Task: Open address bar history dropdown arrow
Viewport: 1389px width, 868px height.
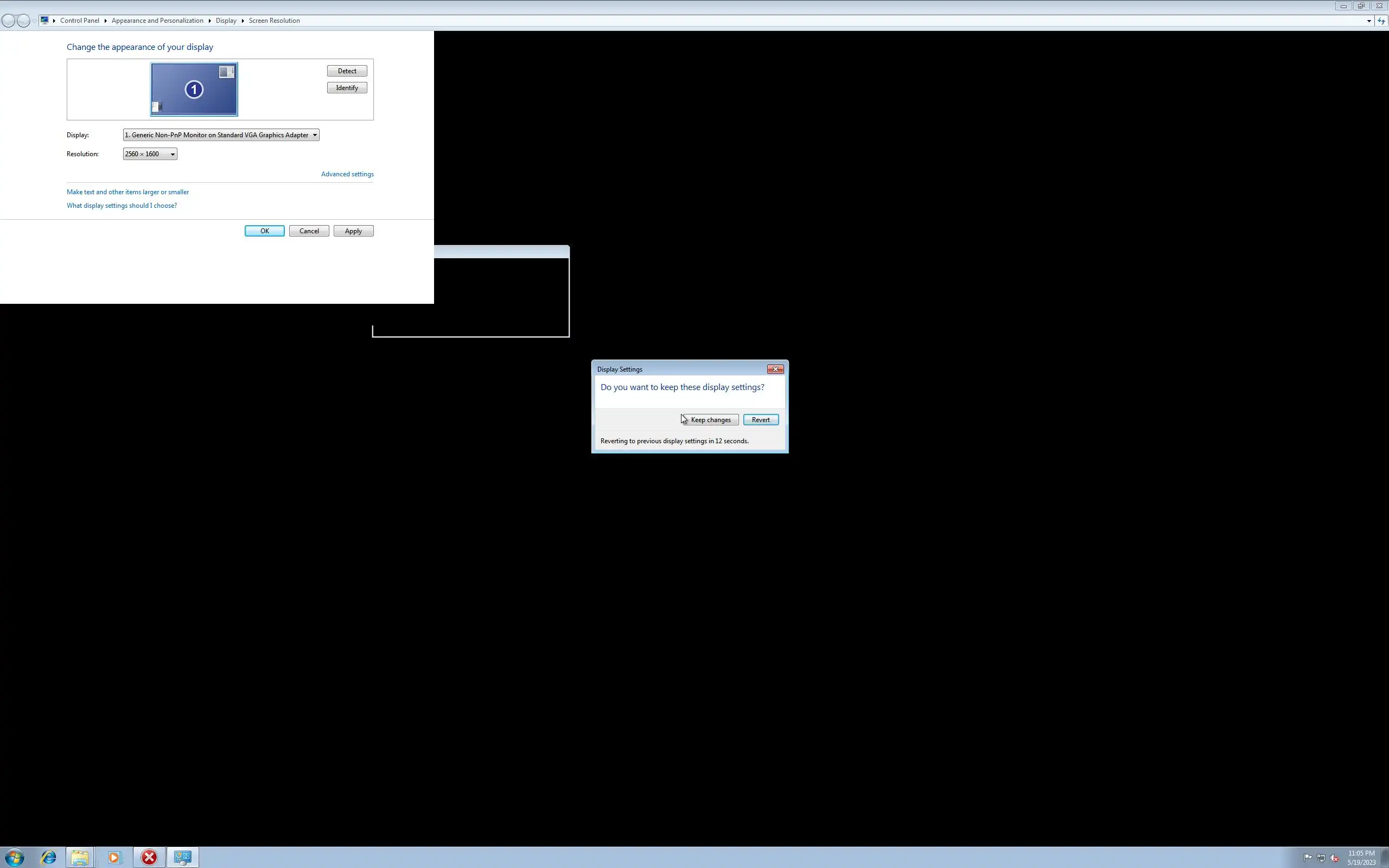Action: pyautogui.click(x=1369, y=21)
